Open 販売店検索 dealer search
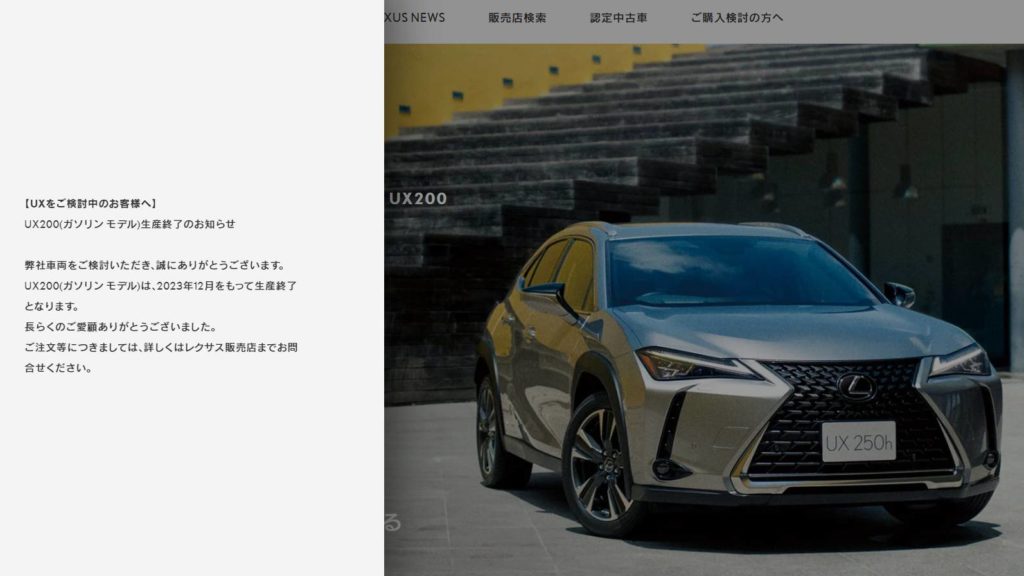The width and height of the screenshot is (1024, 576). [517, 18]
